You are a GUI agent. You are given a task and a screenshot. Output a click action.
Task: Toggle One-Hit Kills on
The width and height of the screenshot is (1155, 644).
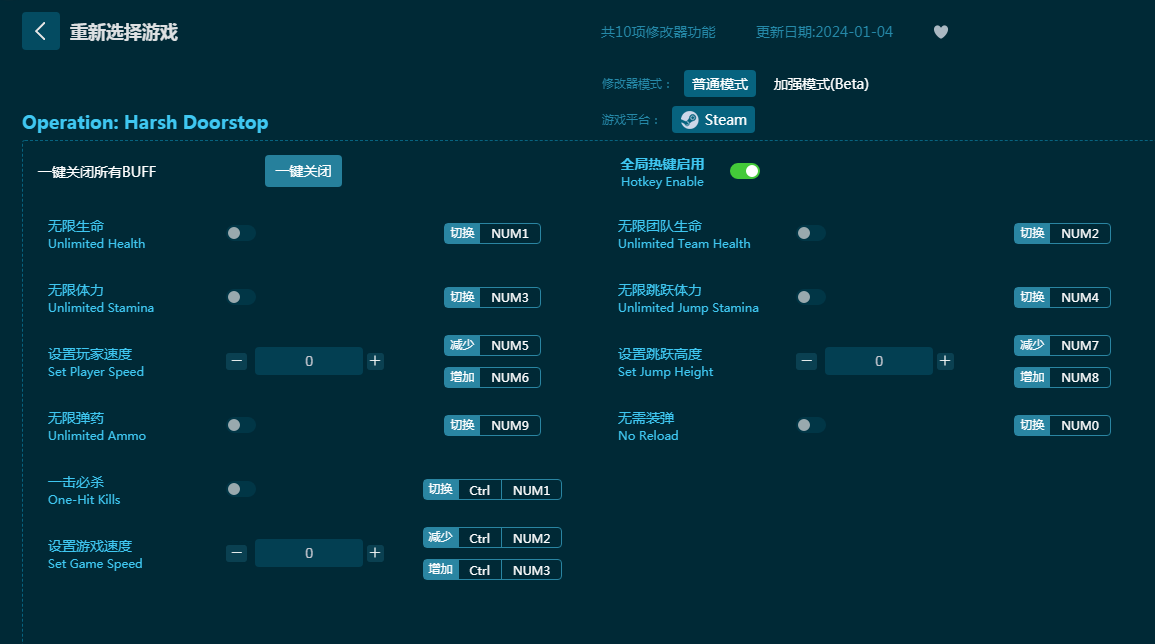pos(240,489)
